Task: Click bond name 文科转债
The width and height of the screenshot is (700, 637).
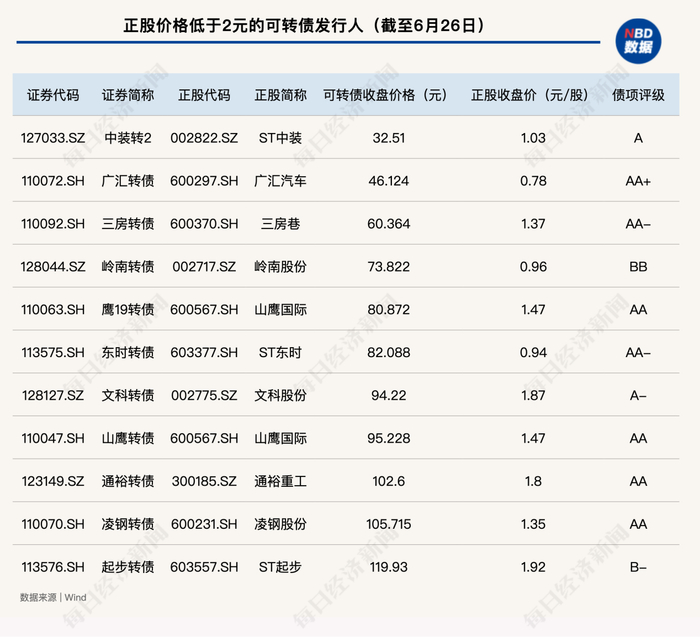Action: point(128,395)
